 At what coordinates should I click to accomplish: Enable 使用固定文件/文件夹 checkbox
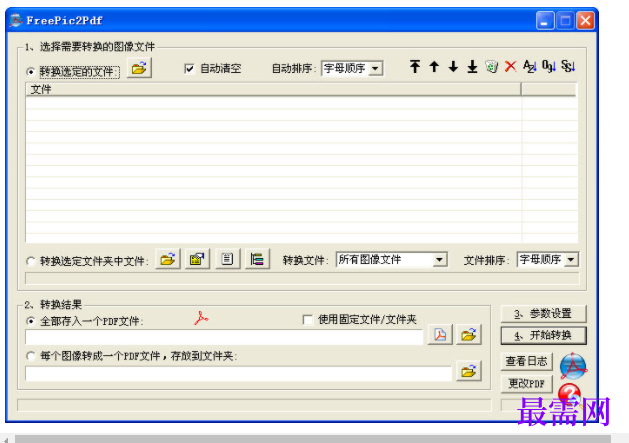coord(308,319)
